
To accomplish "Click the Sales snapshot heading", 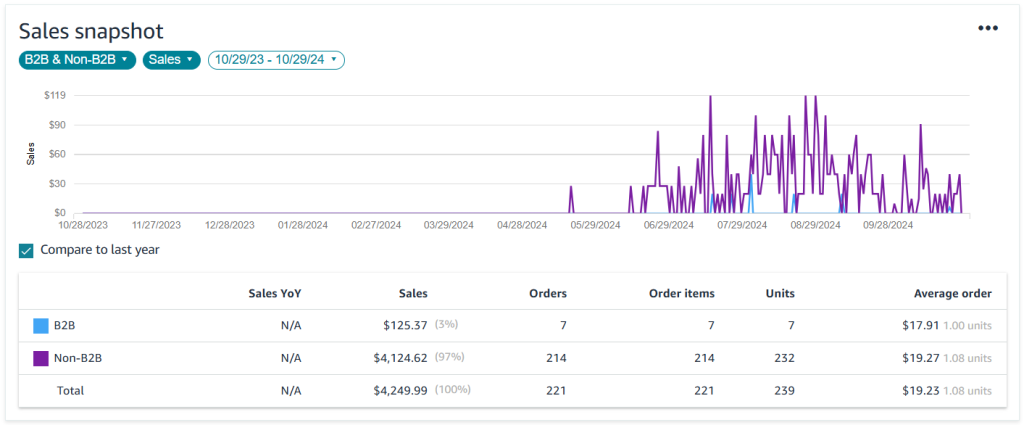I will click(91, 31).
